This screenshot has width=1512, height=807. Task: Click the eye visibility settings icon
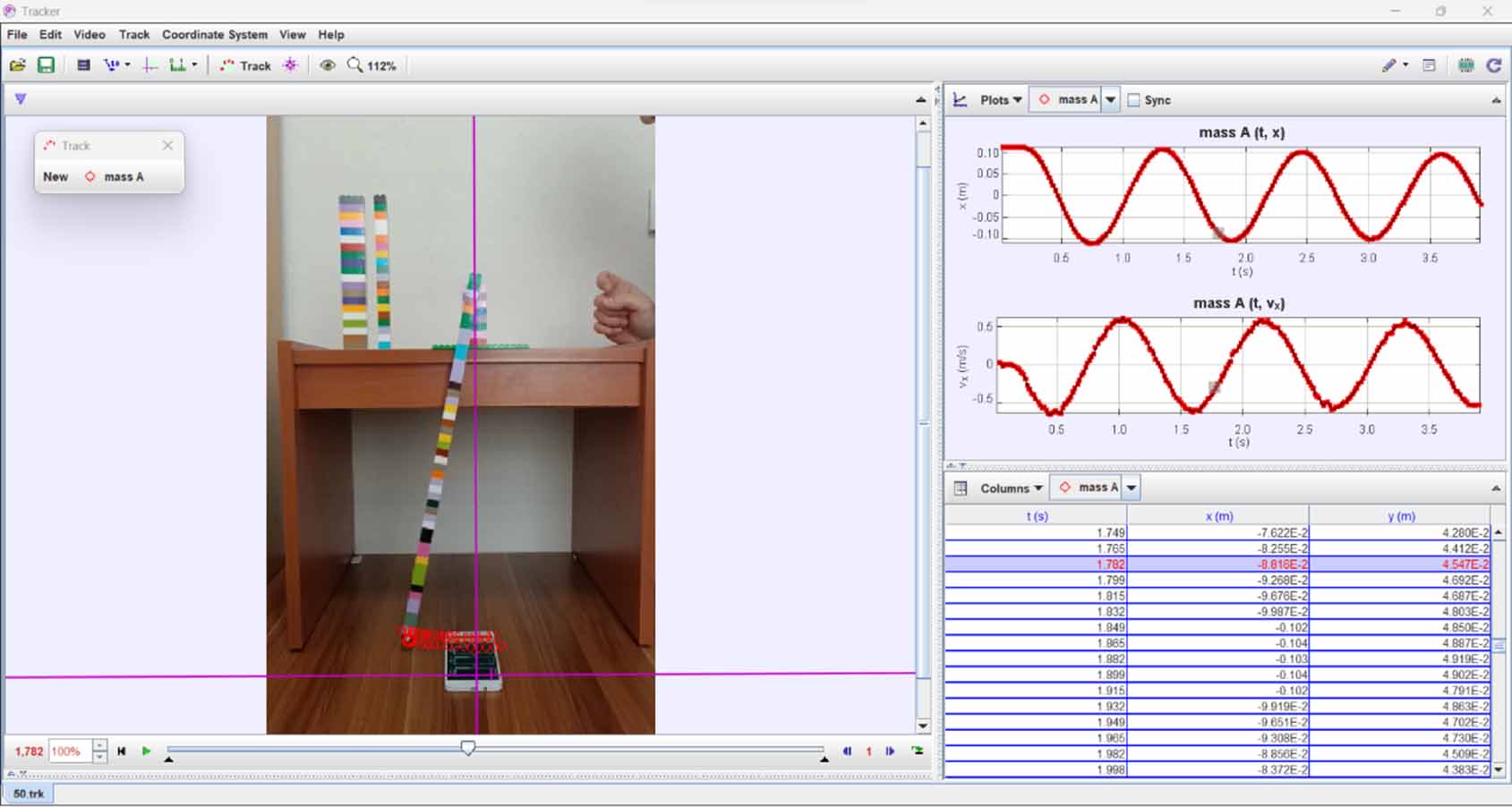pyautogui.click(x=328, y=64)
